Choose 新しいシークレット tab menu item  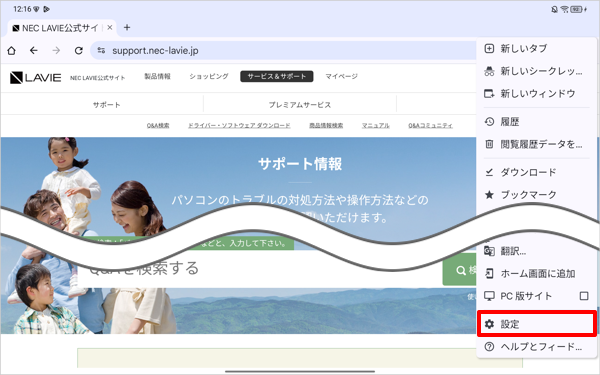[536, 71]
